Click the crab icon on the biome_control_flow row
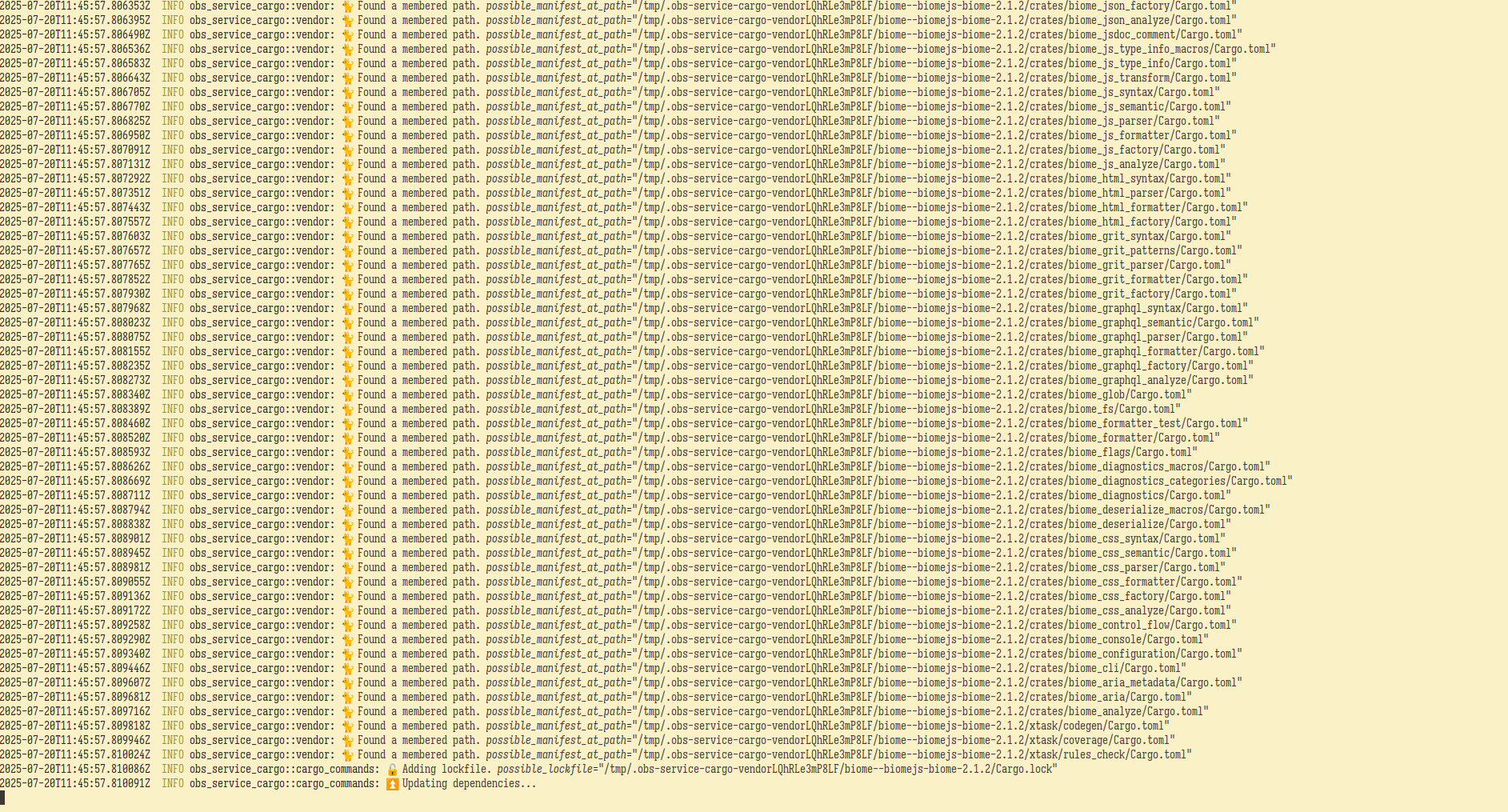This screenshot has width=1508, height=812. [x=347, y=625]
